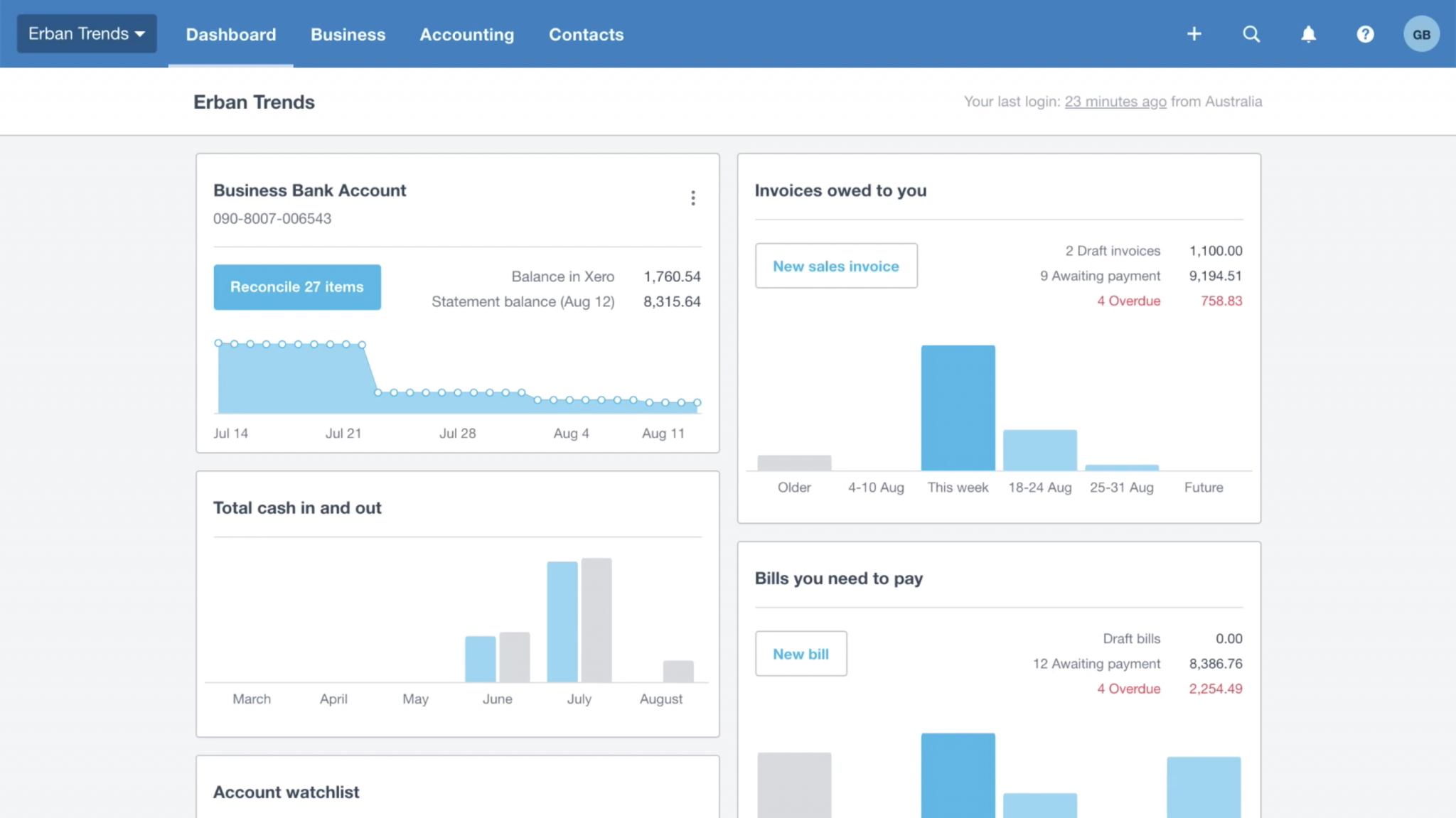View the 9 invoices awaiting payment
The height and width of the screenshot is (818, 1456).
pos(1100,276)
